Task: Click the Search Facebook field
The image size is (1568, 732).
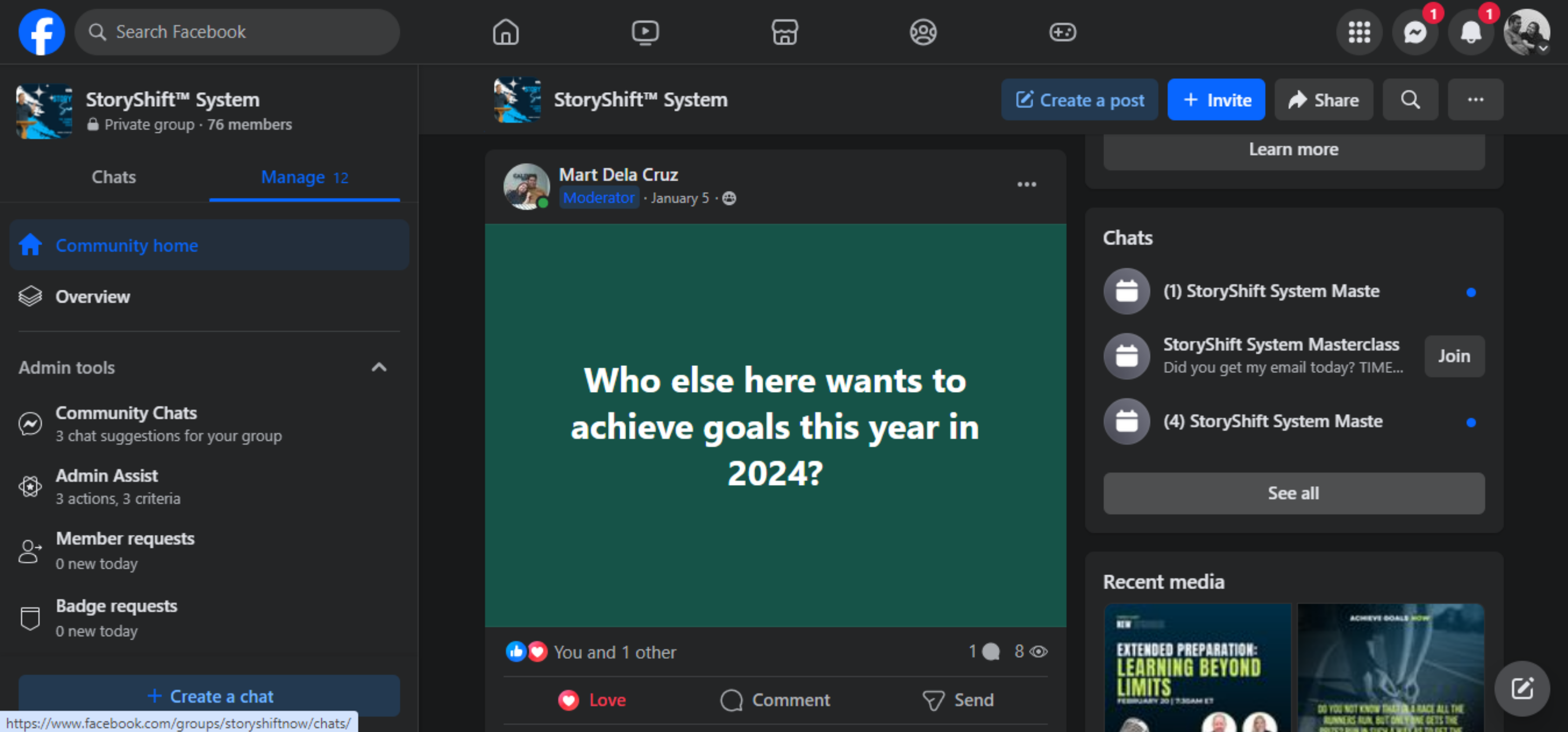Action: click(237, 32)
